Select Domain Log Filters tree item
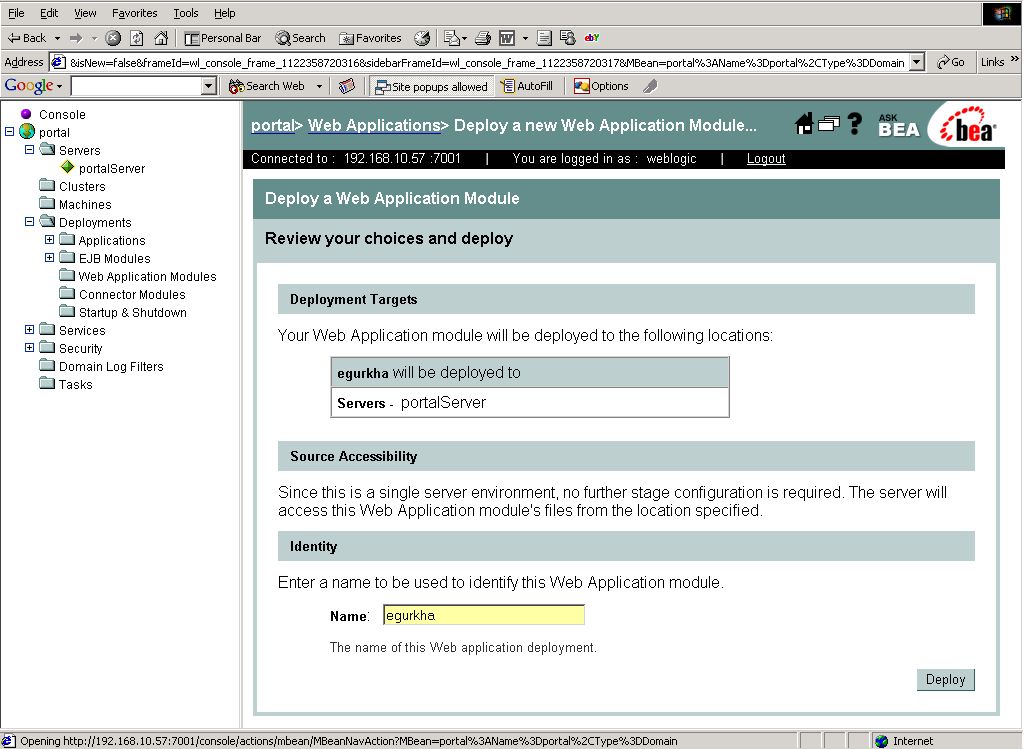Image resolution: width=1024 pixels, height=749 pixels. 111,367
